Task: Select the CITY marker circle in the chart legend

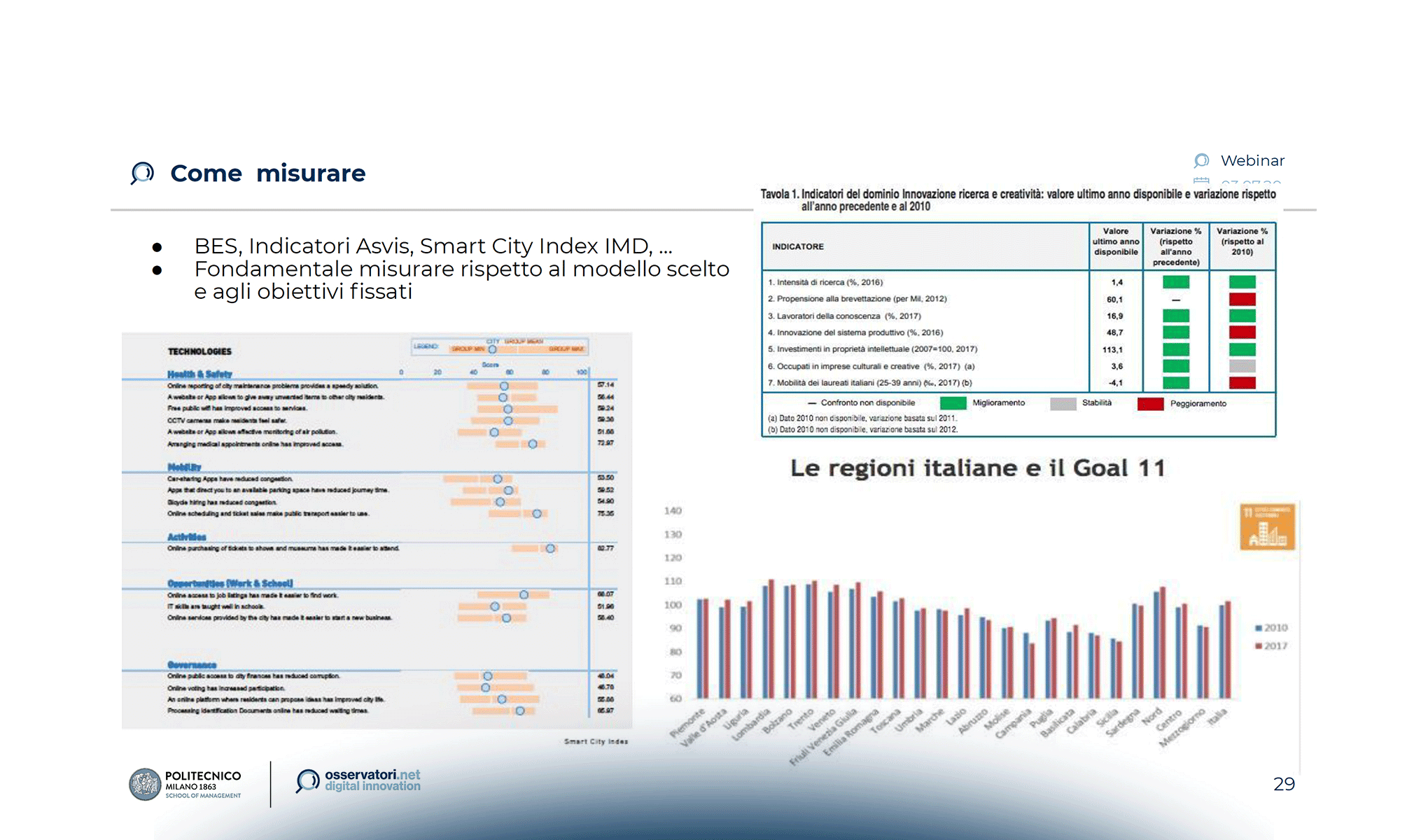Action: (492, 350)
